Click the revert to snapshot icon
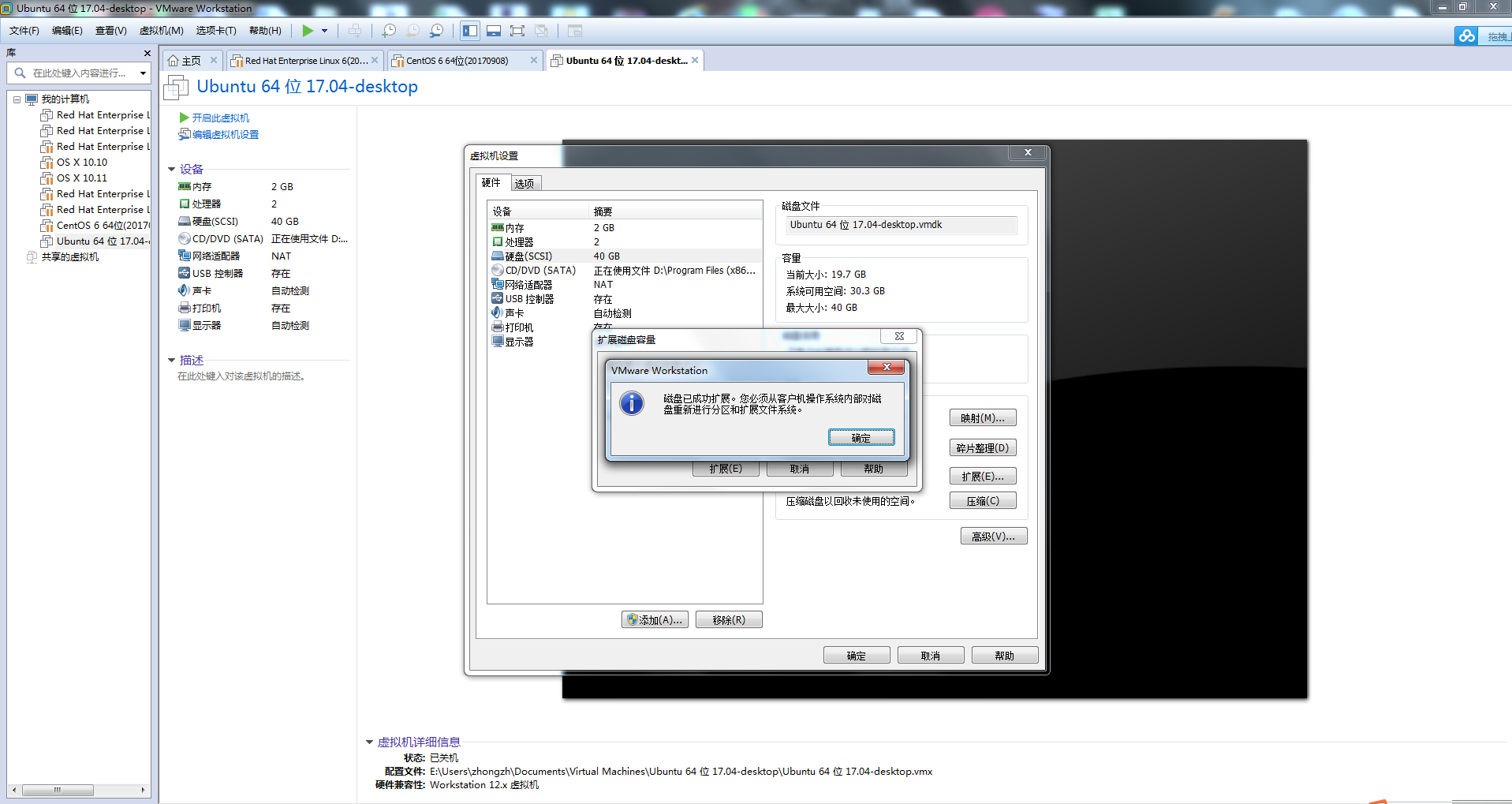The width and height of the screenshot is (1512, 804). 413,31
